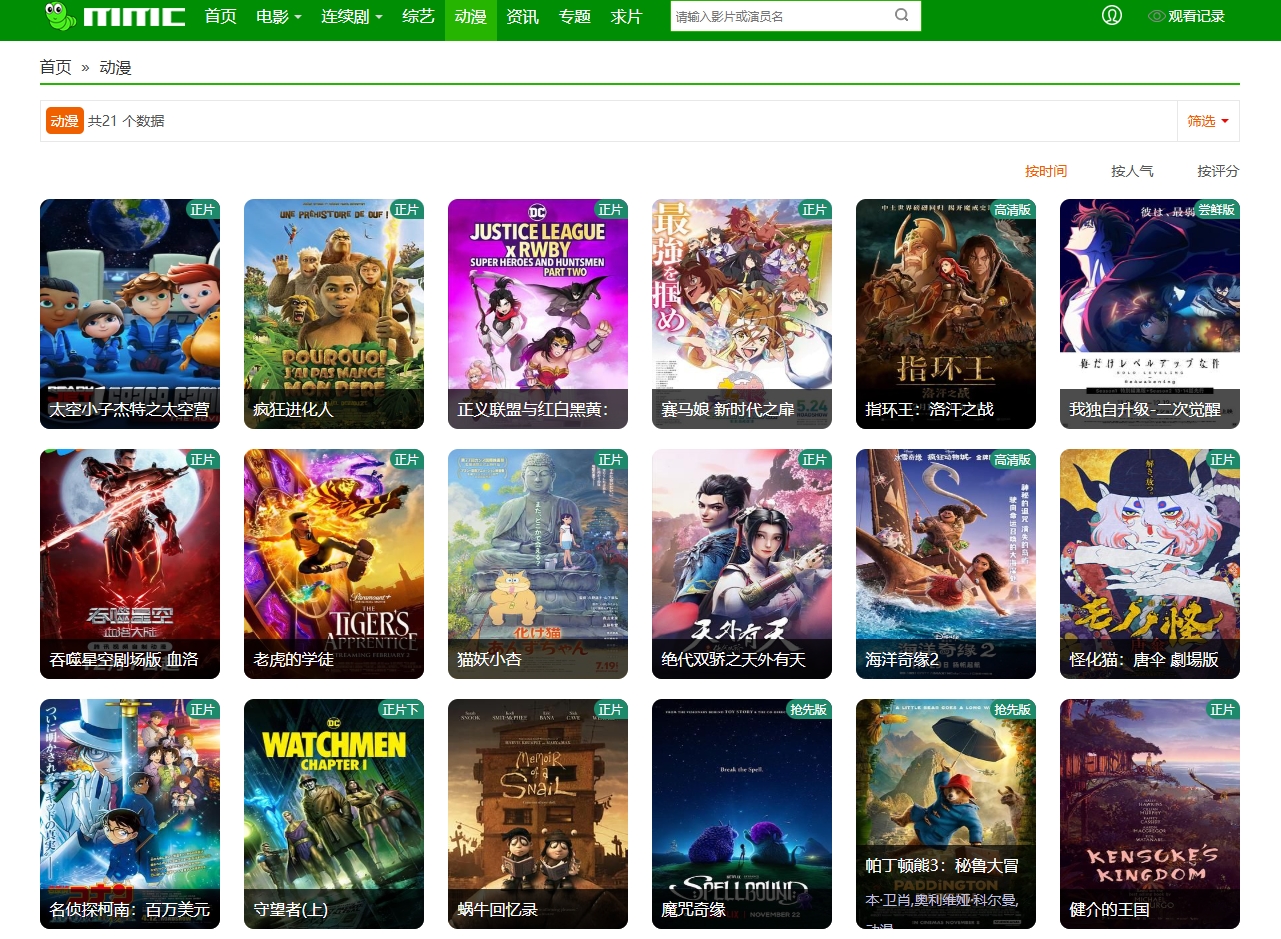Click the title text 疯狂进化人

click(x=294, y=410)
